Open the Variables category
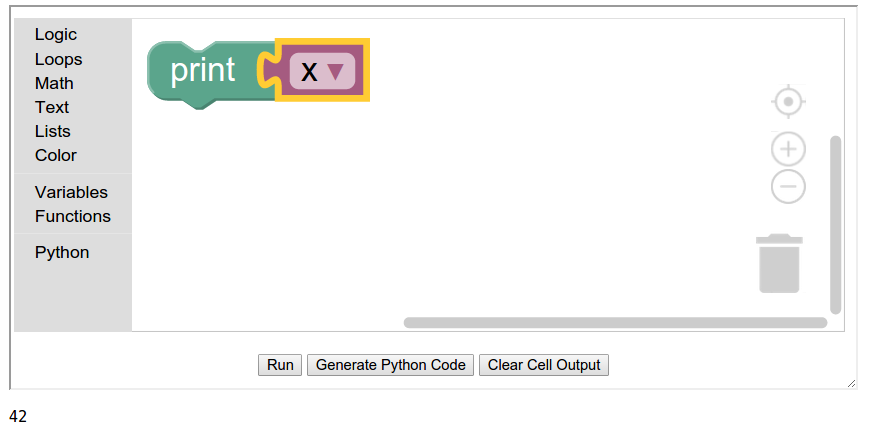 (71, 192)
